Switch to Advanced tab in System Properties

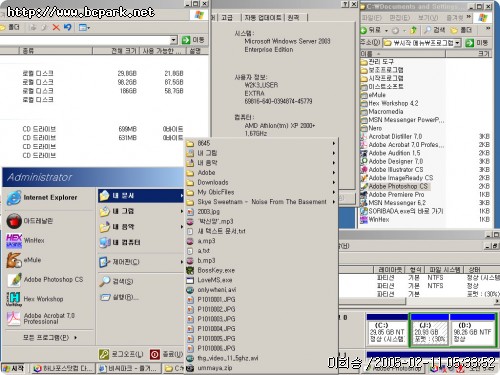click(x=227, y=18)
